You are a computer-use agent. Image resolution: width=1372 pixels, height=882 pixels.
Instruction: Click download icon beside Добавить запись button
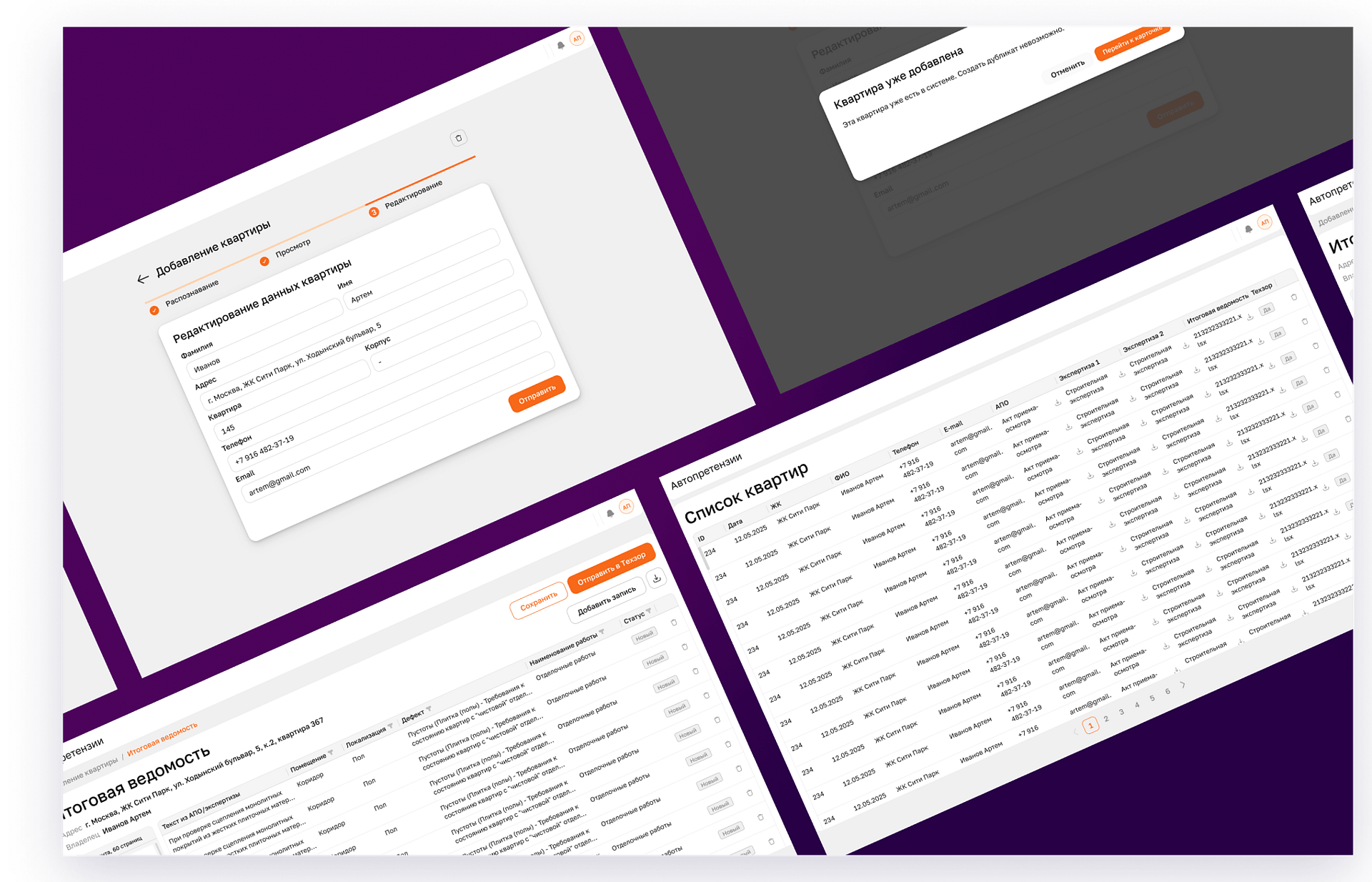[x=657, y=578]
